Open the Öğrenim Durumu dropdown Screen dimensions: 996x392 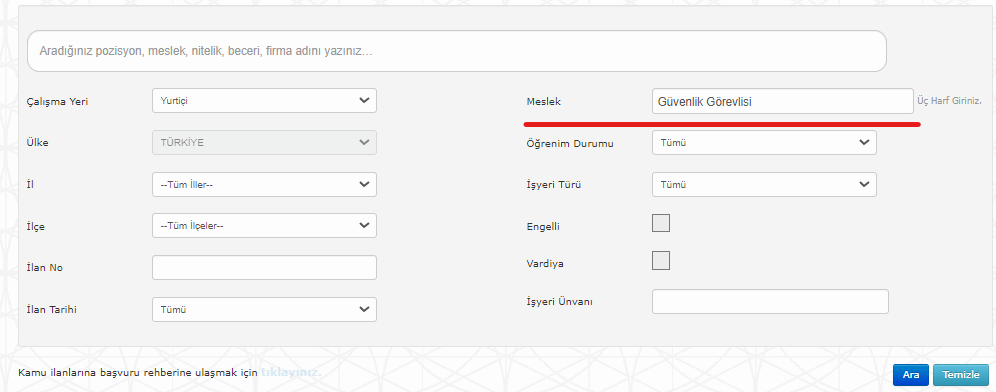(764, 143)
